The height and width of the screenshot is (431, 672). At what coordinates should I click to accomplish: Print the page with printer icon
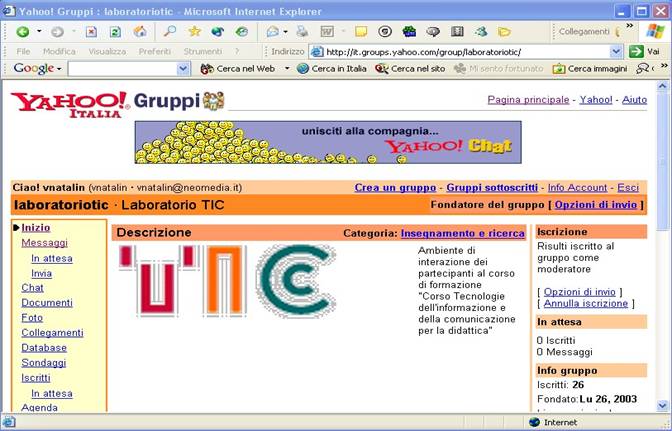coord(302,31)
